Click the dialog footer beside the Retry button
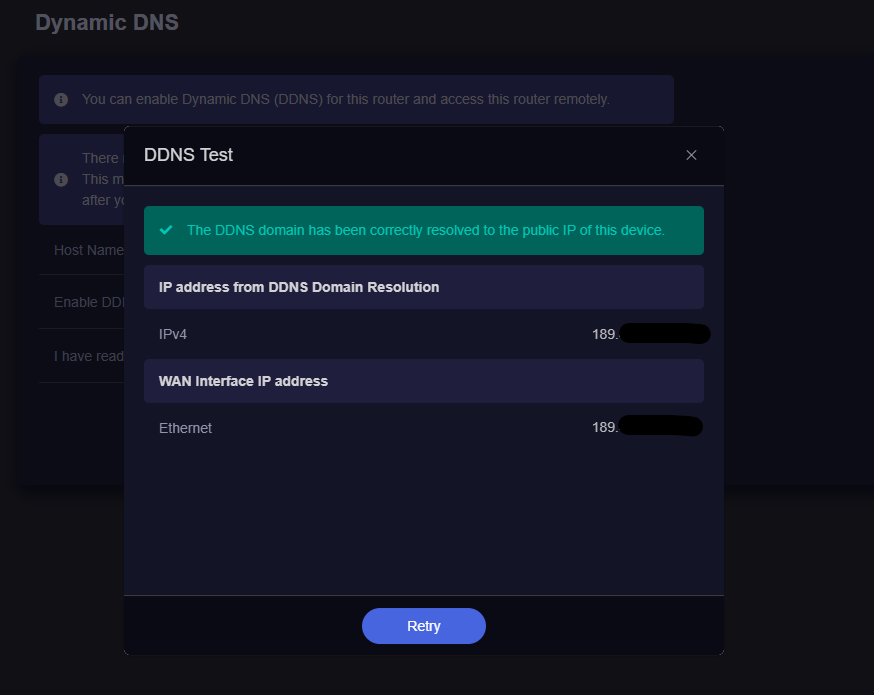Viewport: 874px width, 695px height. pyautogui.click(x=600, y=626)
